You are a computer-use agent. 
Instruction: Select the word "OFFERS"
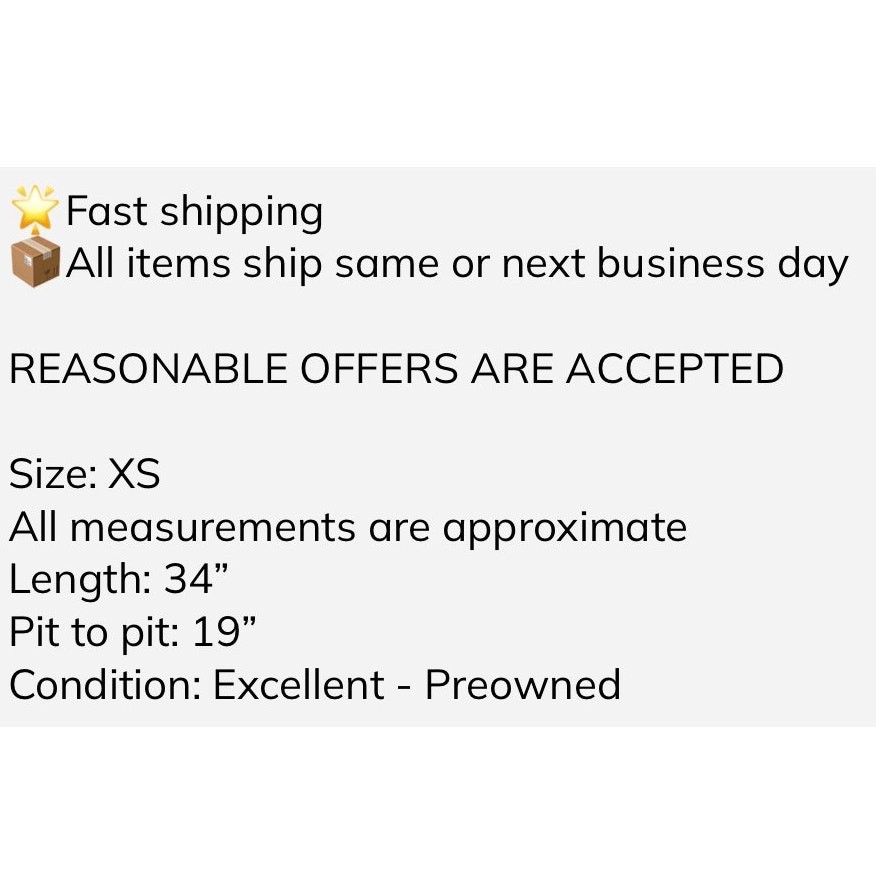[x=380, y=369]
